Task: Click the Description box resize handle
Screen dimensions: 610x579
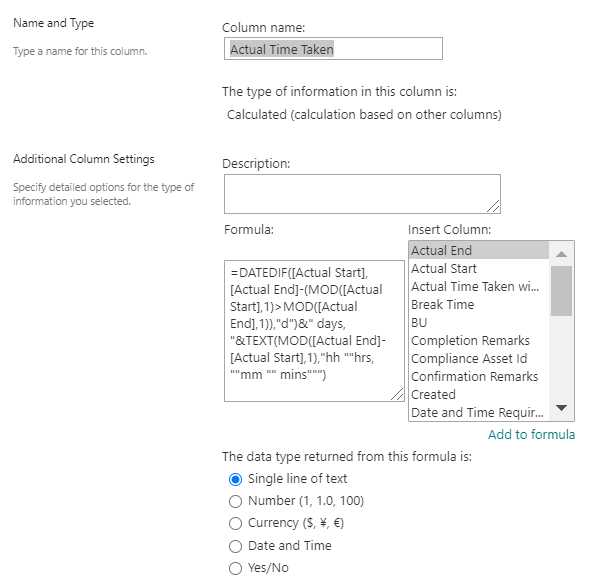Action: click(x=493, y=206)
